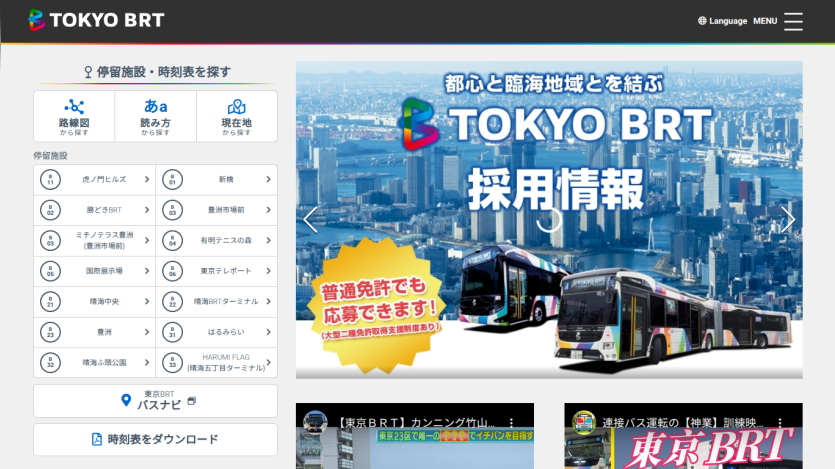Click the B21 badge for 晴海中央

coord(50,301)
